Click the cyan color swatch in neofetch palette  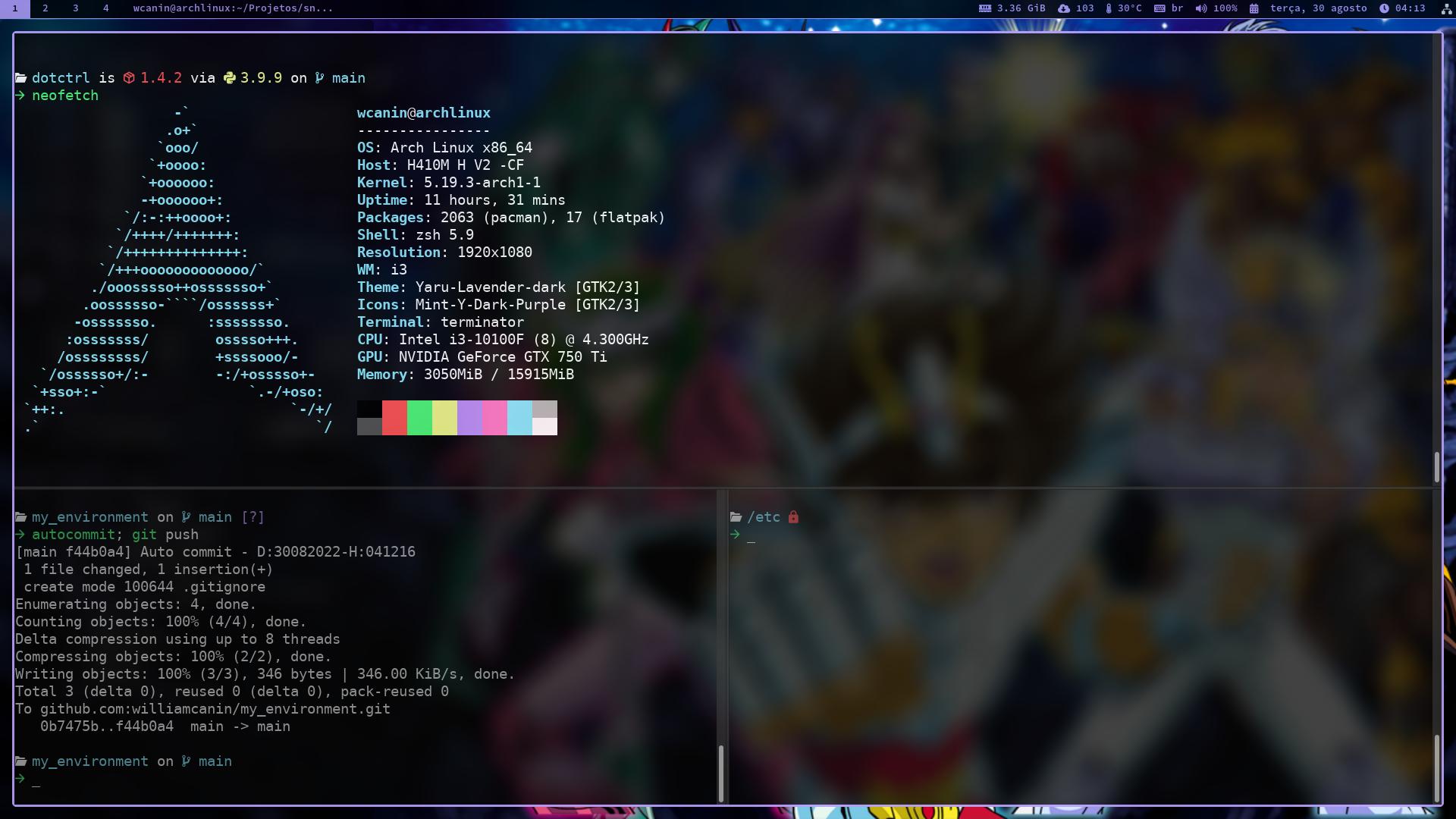coord(519,418)
